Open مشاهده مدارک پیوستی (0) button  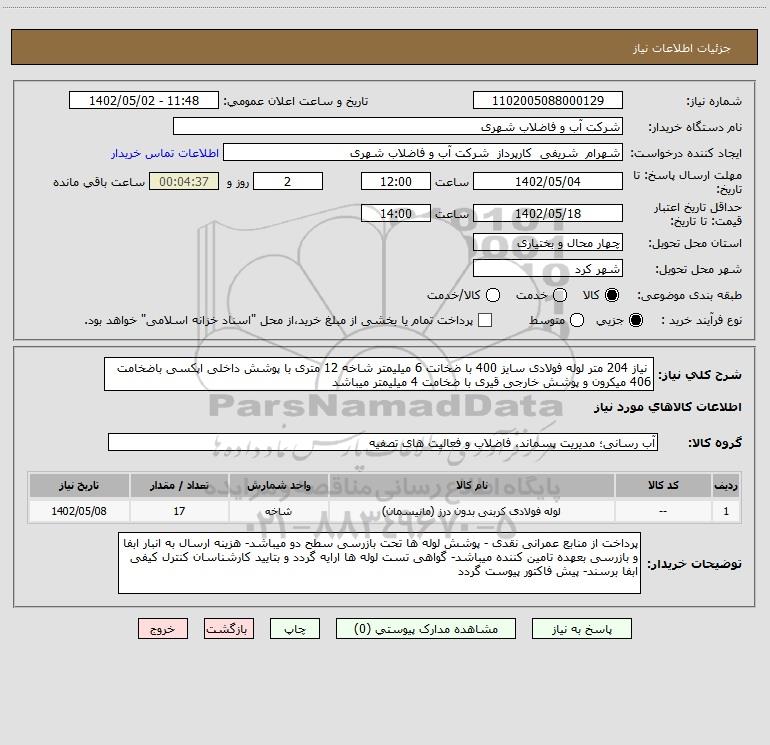[x=425, y=629]
